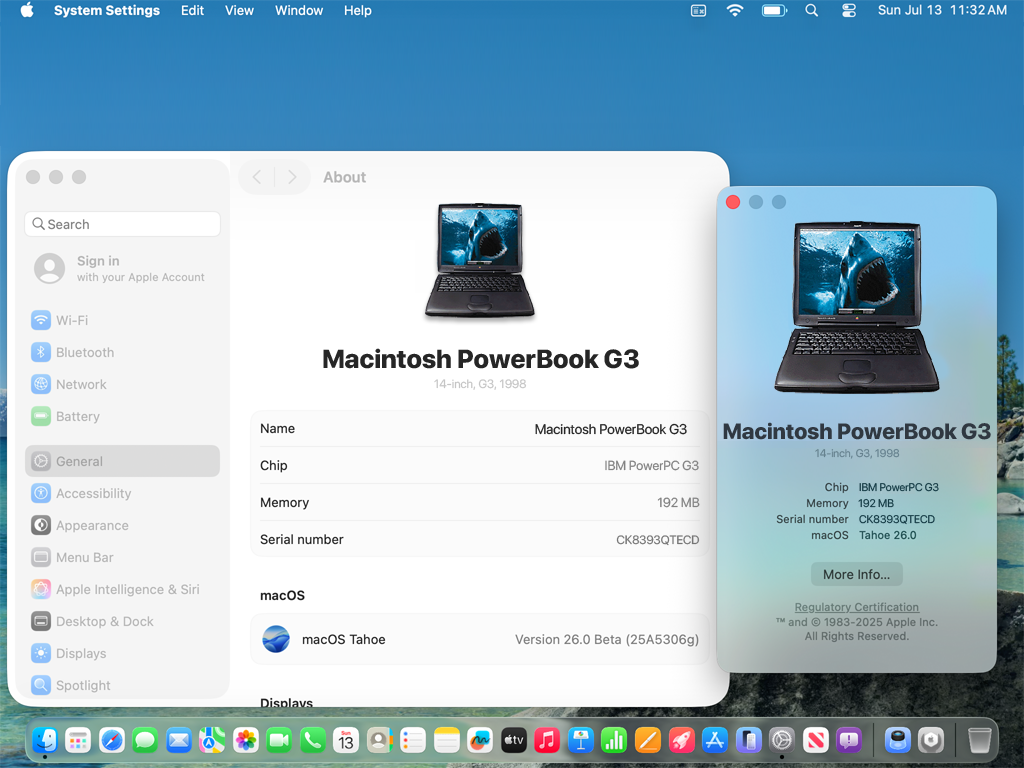
Task: Open App Store from the Dock
Action: tap(714, 740)
